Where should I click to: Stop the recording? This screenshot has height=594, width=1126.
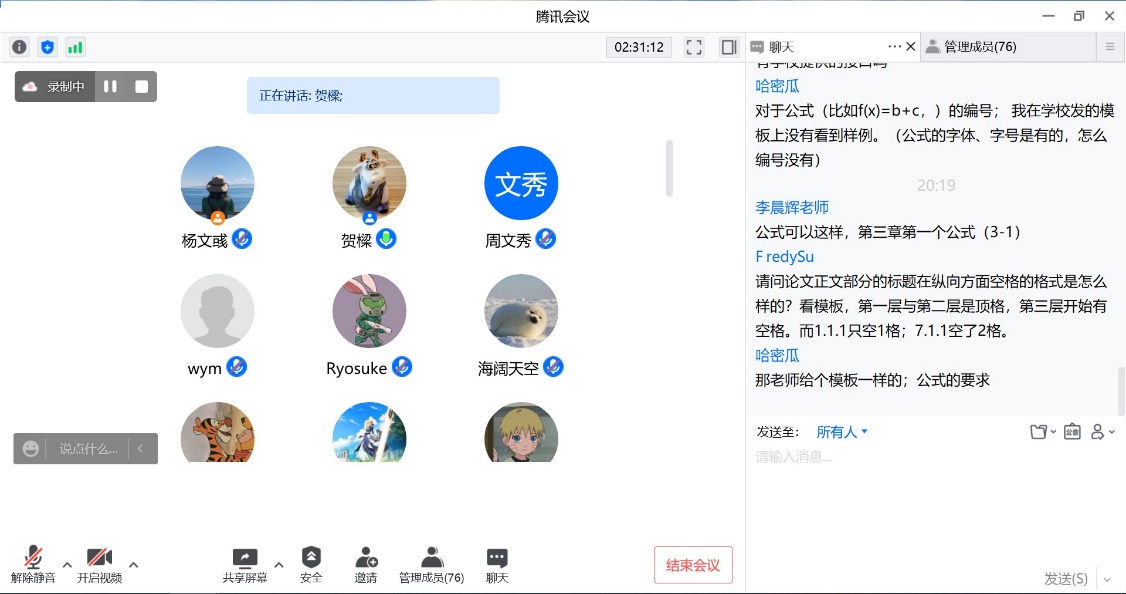[142, 87]
